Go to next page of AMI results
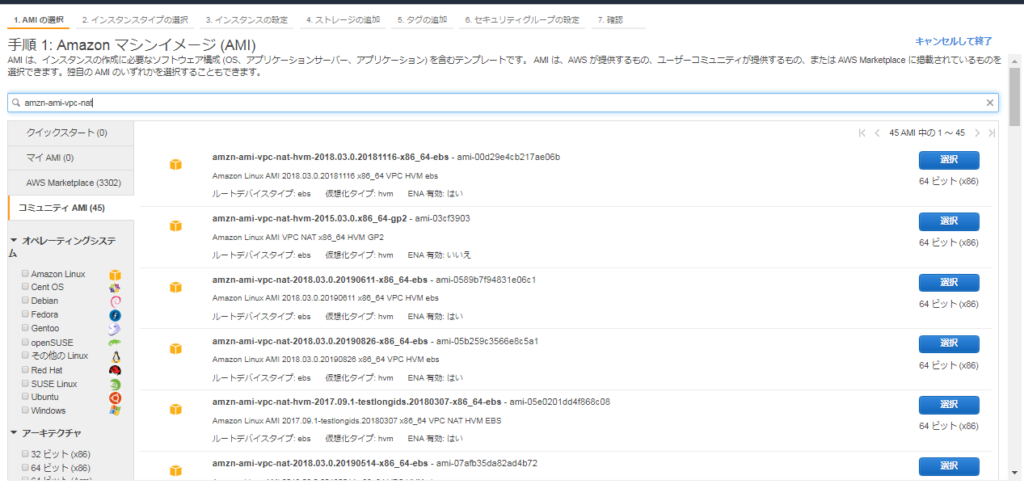Viewport: 1024px width, 501px height. coord(977,133)
